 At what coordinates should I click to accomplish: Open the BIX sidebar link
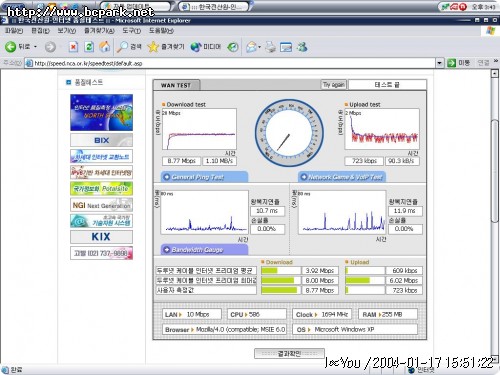pyautogui.click(x=101, y=140)
